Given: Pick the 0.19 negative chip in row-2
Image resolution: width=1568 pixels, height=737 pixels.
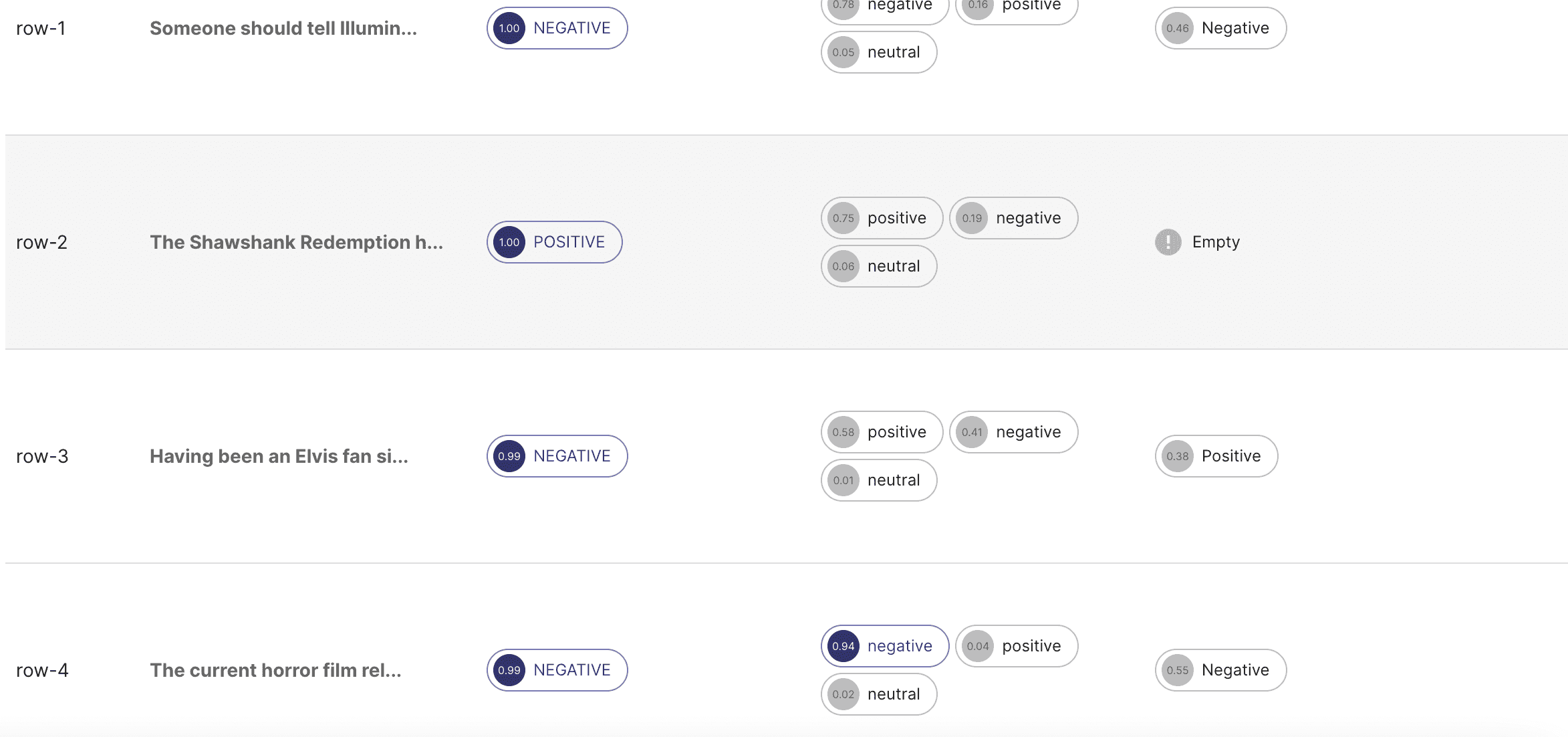Looking at the screenshot, I should 1013,218.
